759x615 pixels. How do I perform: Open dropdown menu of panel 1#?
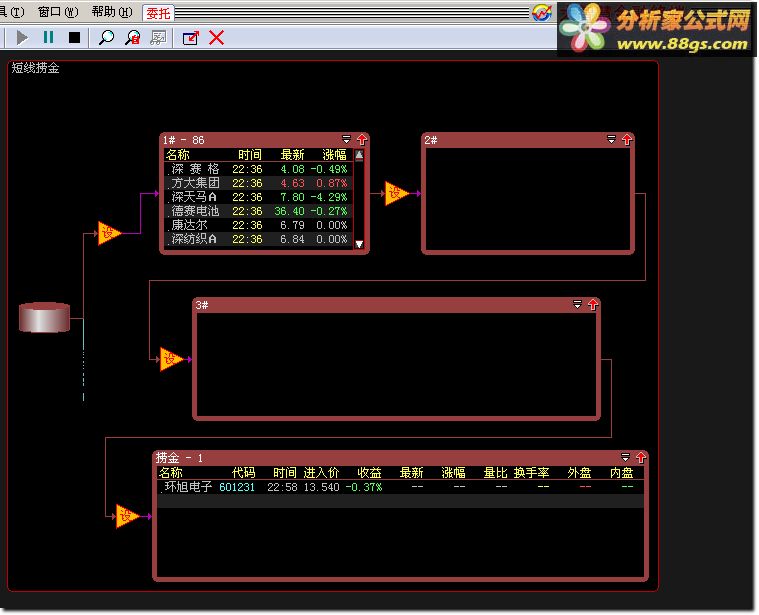pyautogui.click(x=346, y=139)
